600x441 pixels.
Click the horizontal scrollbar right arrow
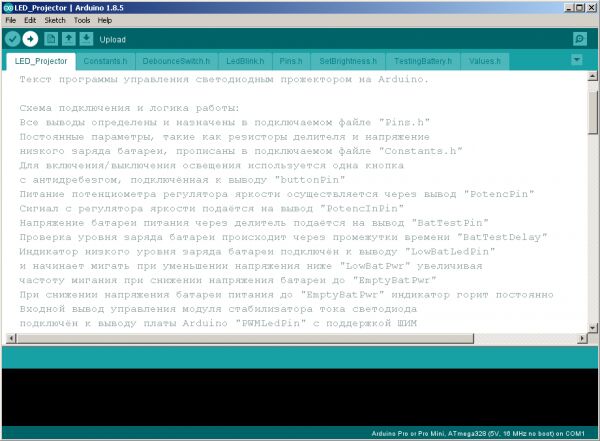click(582, 338)
